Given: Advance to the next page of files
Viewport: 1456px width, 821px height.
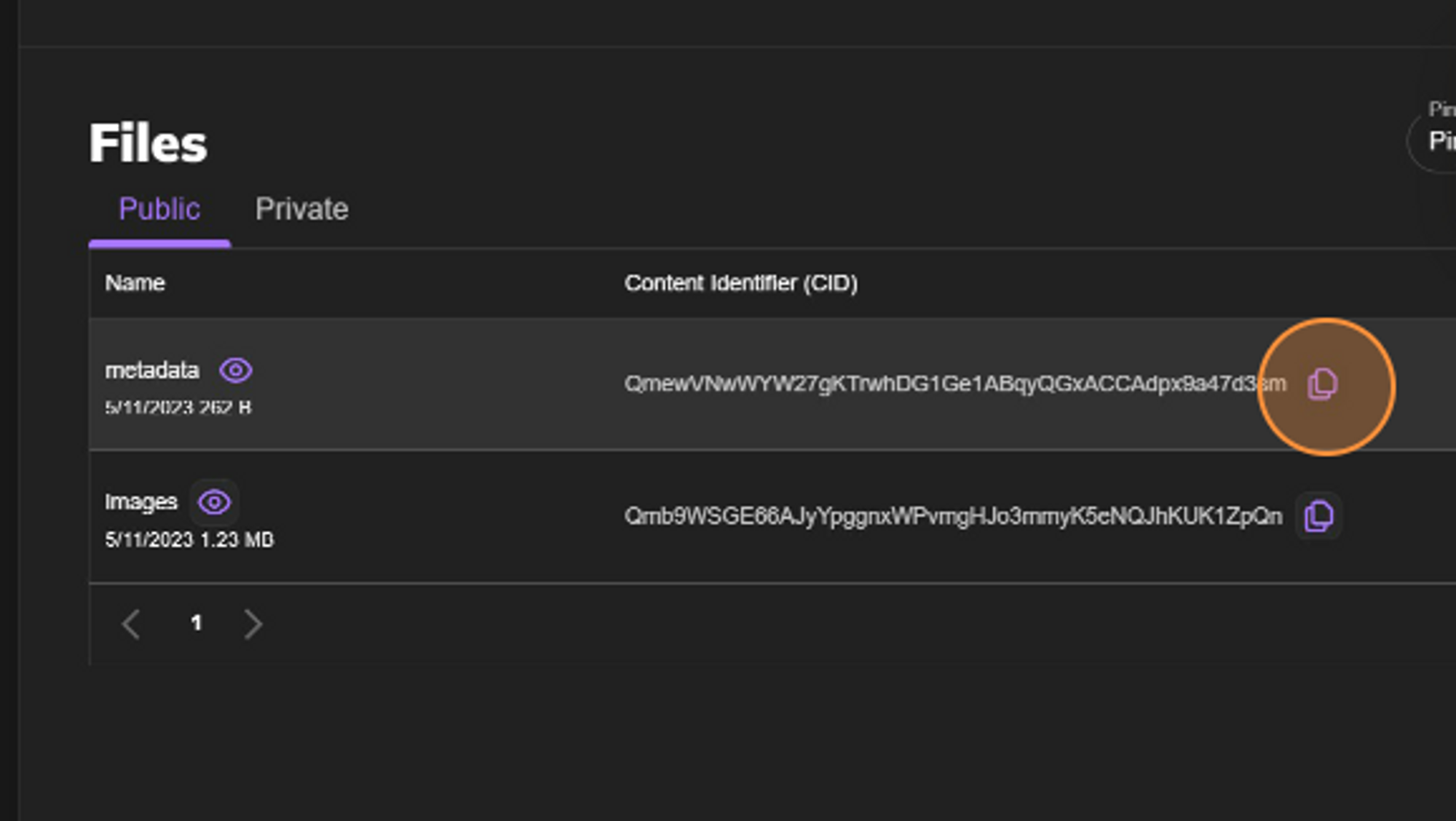Looking at the screenshot, I should pyautogui.click(x=253, y=624).
